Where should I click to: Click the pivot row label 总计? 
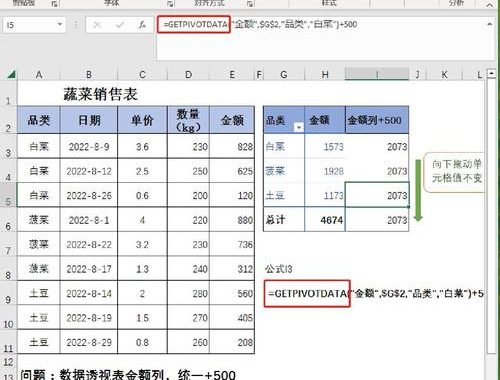coord(284,220)
